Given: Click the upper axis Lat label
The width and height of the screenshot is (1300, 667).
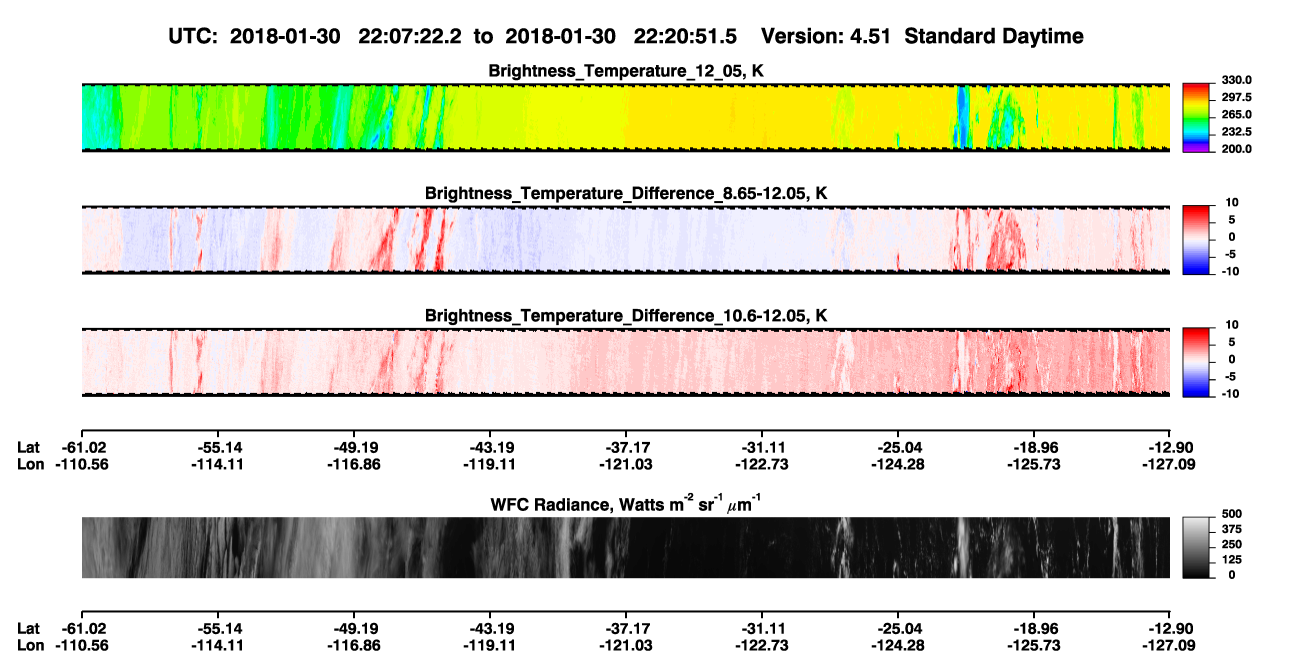Looking at the screenshot, I should click(x=29, y=446).
